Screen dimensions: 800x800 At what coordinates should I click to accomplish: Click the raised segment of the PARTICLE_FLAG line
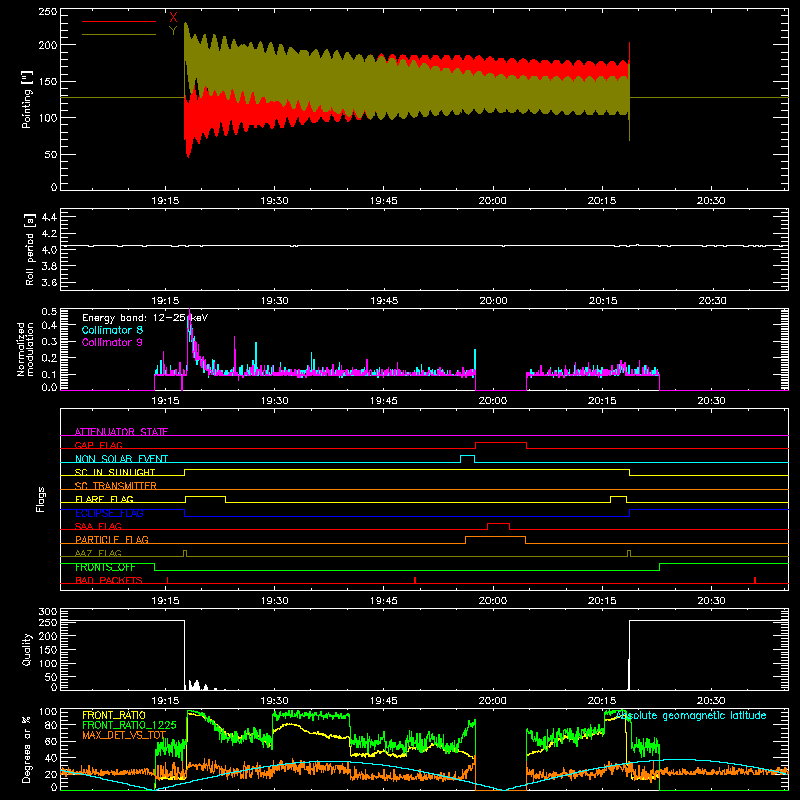click(x=495, y=537)
